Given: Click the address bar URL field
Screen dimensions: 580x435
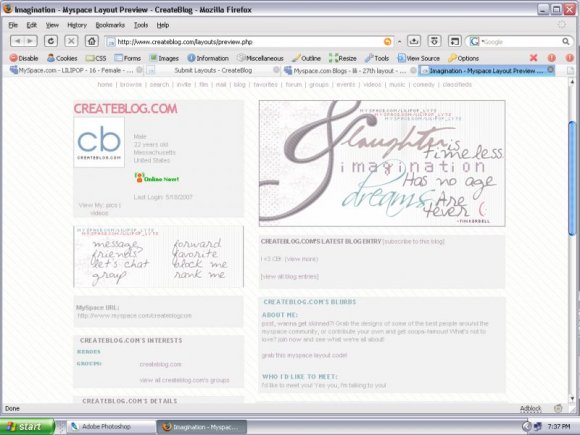Looking at the screenshot, I should pyautogui.click(x=250, y=41).
